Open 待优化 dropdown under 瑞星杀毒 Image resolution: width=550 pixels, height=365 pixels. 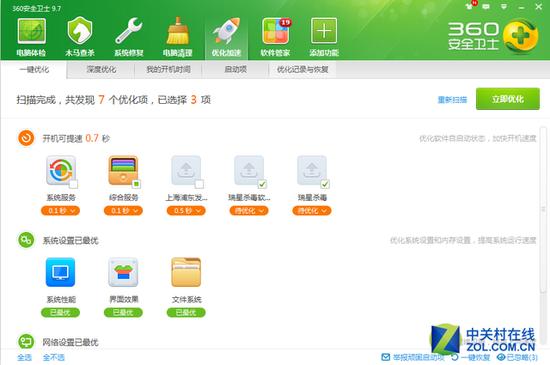[311, 211]
